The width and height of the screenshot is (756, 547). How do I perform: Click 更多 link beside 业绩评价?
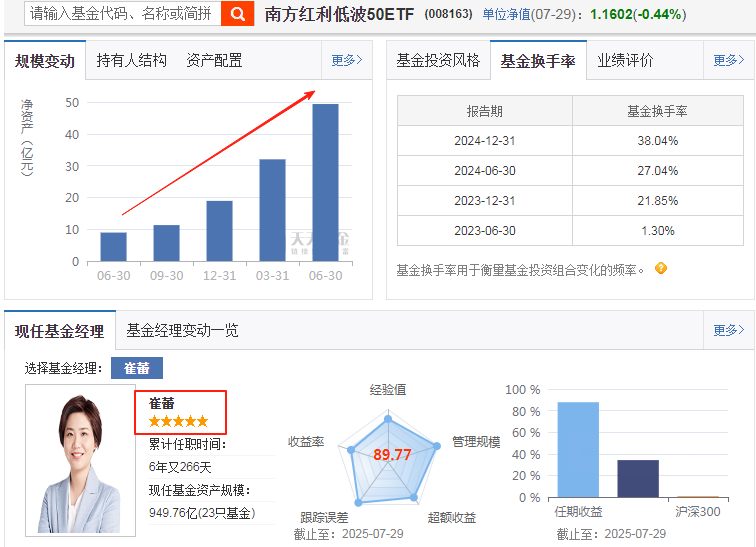(x=729, y=60)
